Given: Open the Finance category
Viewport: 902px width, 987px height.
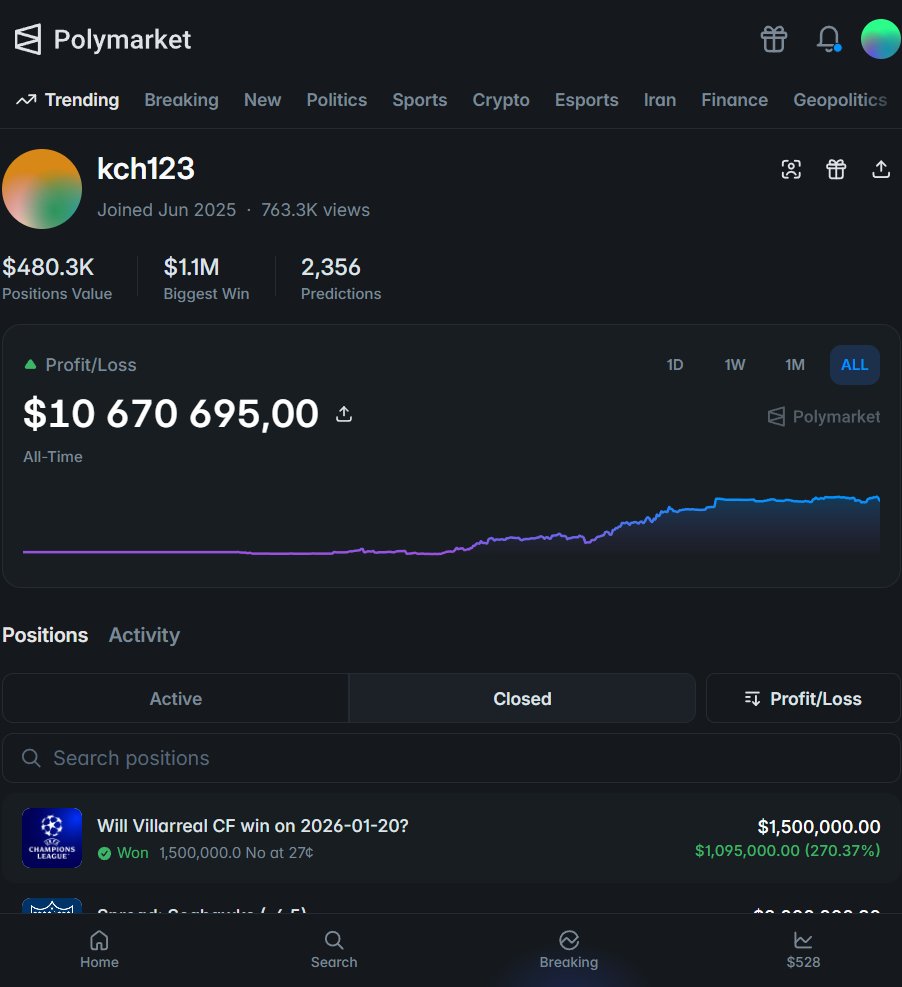Looking at the screenshot, I should pyautogui.click(x=735, y=100).
